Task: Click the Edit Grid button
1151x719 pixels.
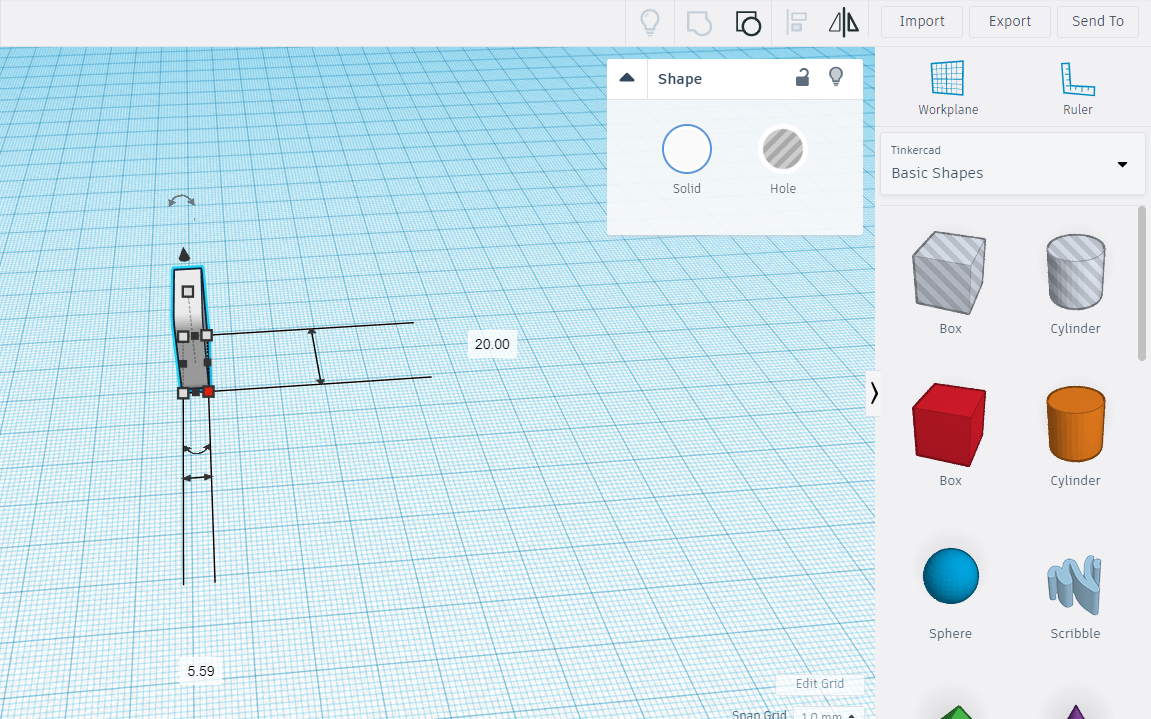Action: (x=819, y=684)
